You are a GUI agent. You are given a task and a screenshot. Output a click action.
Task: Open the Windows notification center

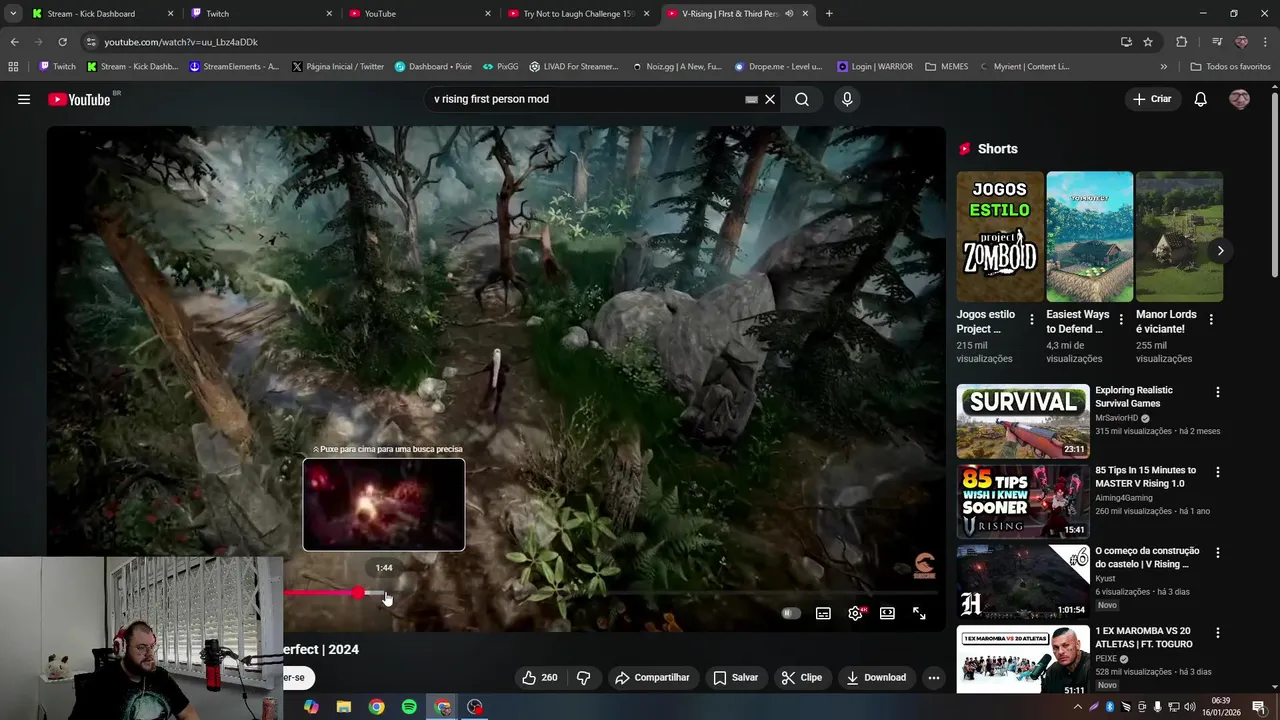coord(1259,707)
